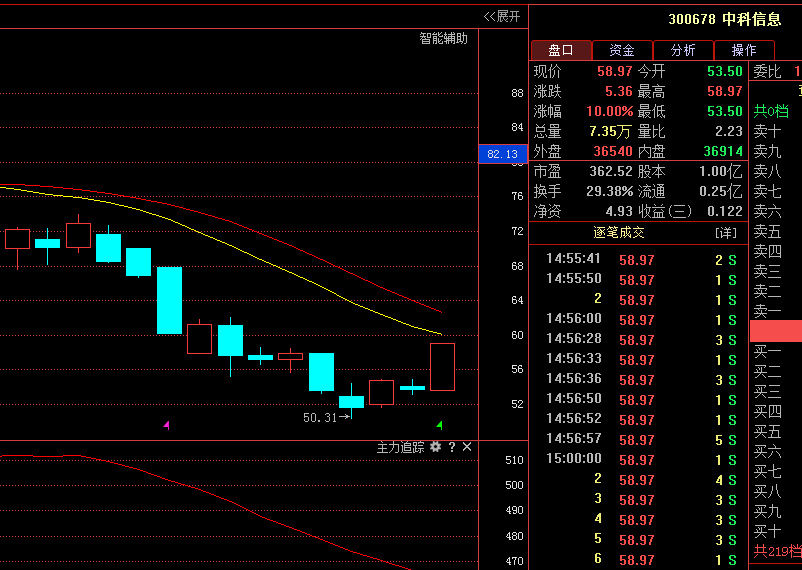Click the 14:56:52 trade row

tap(641, 419)
